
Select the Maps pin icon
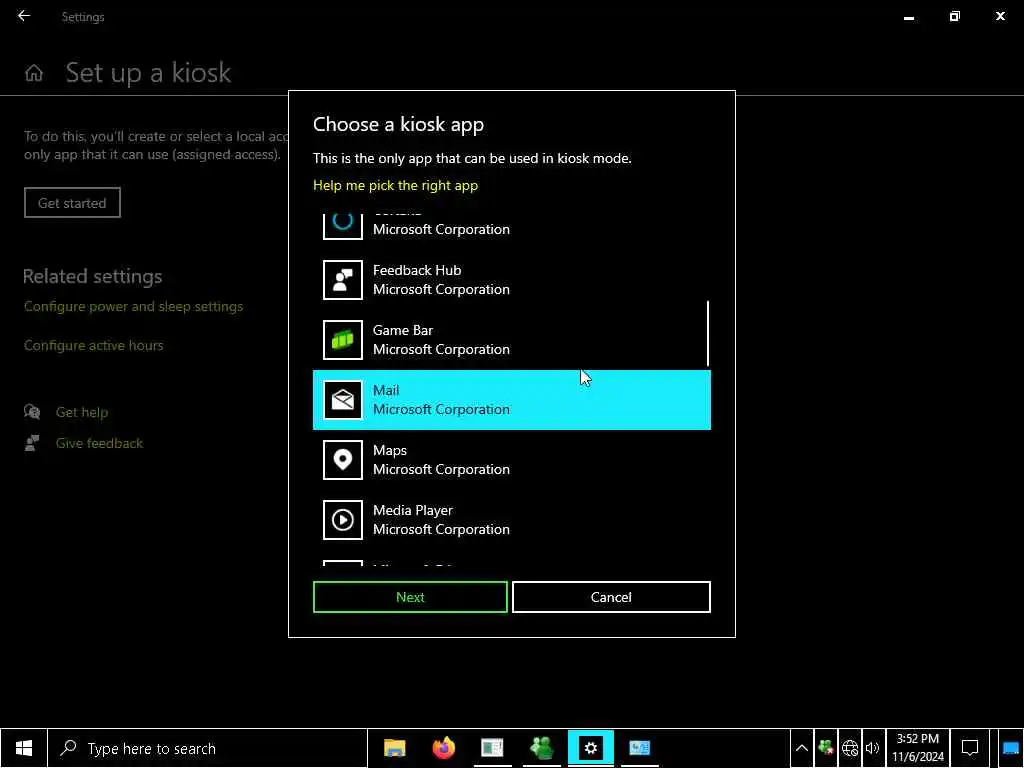click(343, 460)
